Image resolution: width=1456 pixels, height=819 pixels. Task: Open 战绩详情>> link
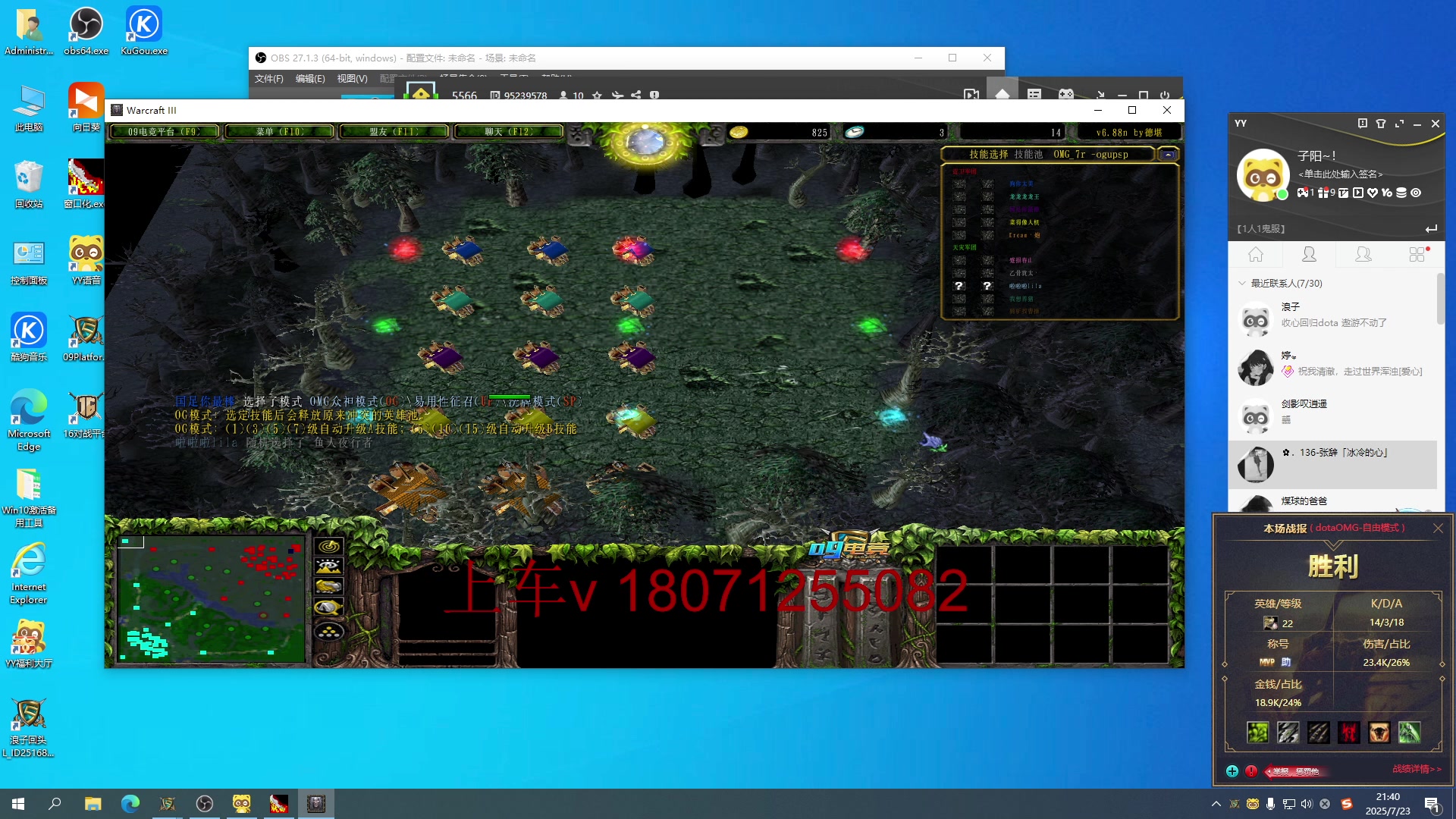coord(1417,769)
